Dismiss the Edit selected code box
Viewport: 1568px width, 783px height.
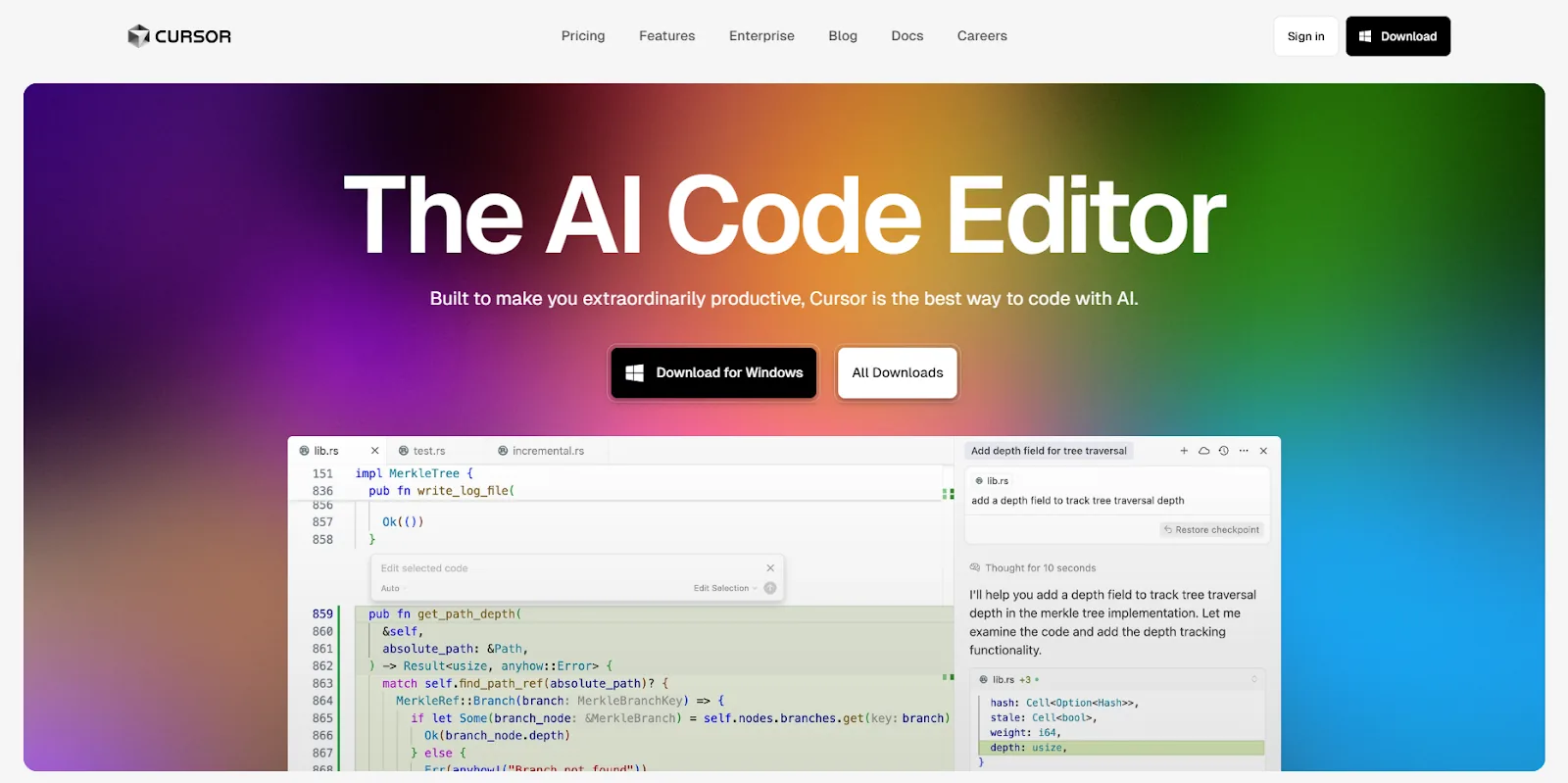[770, 568]
